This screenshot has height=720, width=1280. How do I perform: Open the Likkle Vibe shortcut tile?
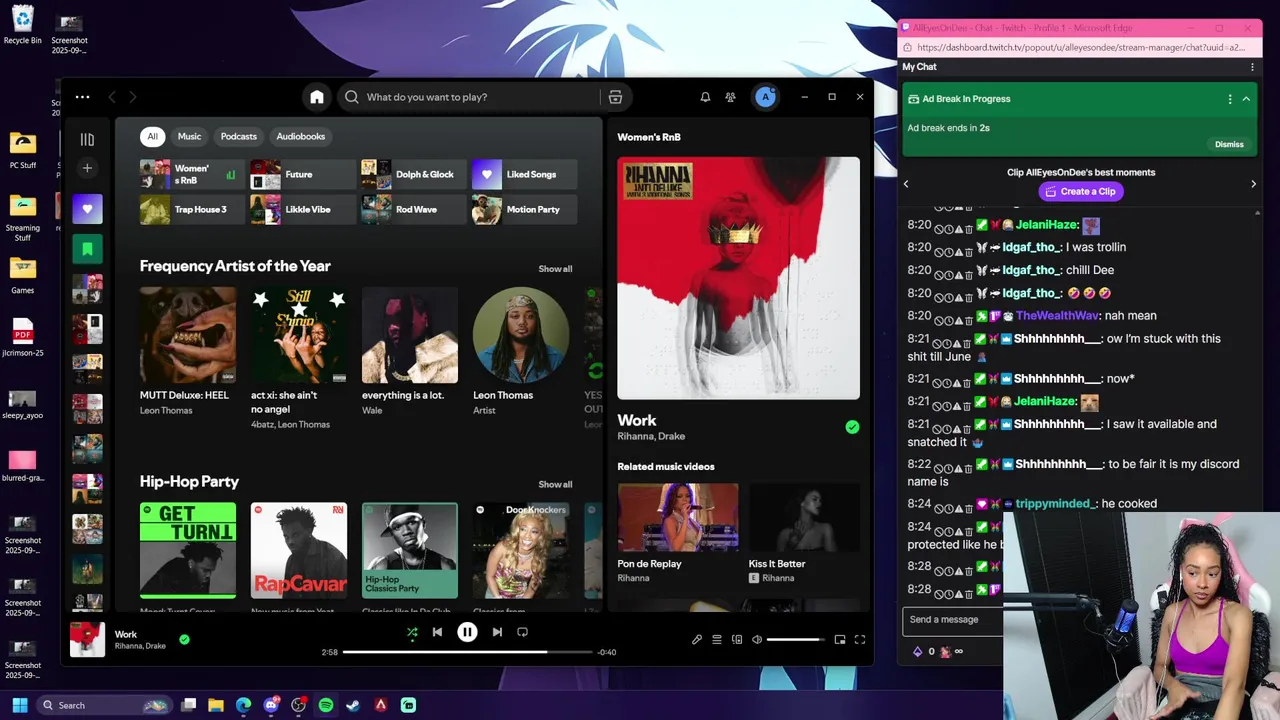pos(303,209)
